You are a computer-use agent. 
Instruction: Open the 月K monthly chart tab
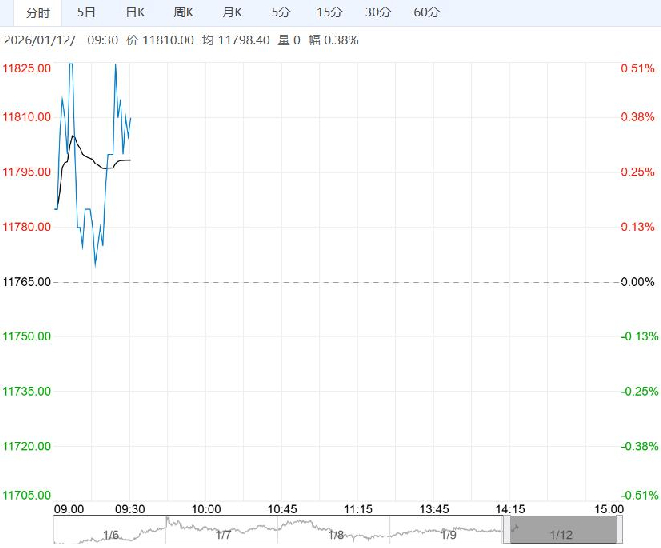point(232,13)
